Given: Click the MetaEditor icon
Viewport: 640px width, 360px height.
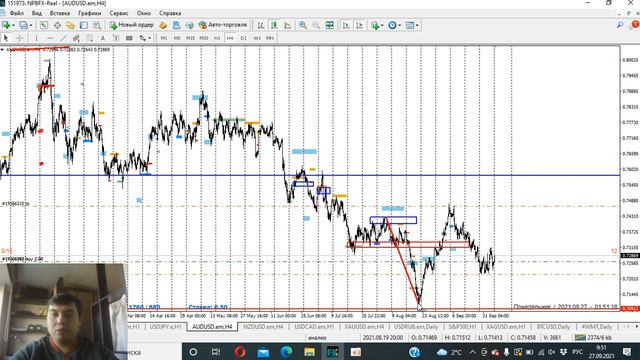Looking at the screenshot, I should click(x=163, y=25).
